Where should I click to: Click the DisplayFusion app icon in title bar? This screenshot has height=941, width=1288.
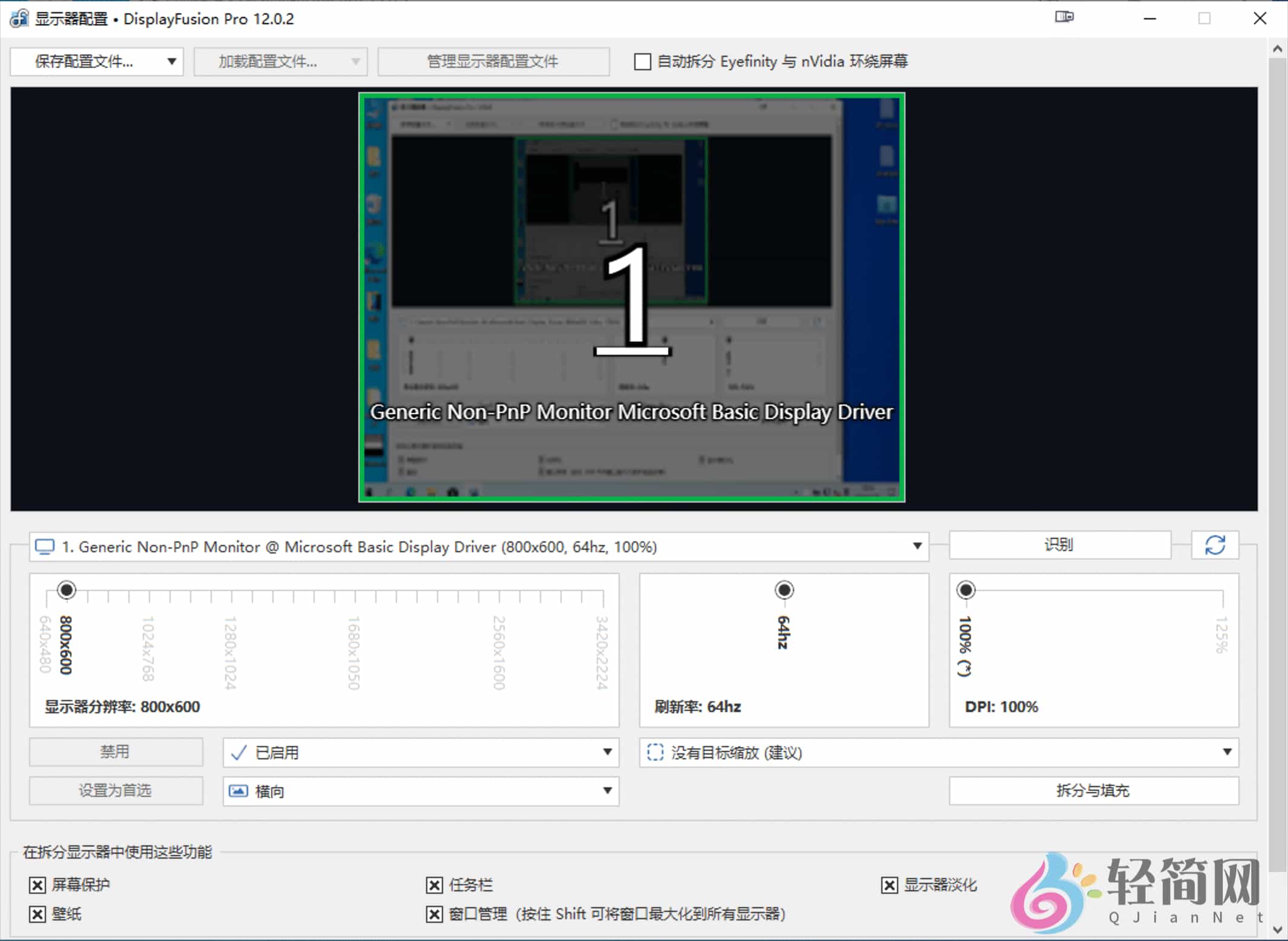tap(19, 18)
